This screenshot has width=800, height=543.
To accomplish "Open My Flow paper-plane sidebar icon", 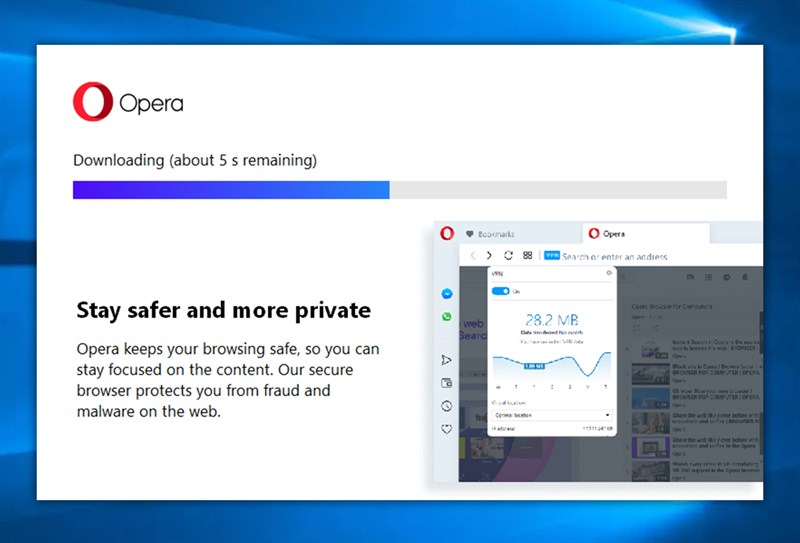I will point(446,360).
